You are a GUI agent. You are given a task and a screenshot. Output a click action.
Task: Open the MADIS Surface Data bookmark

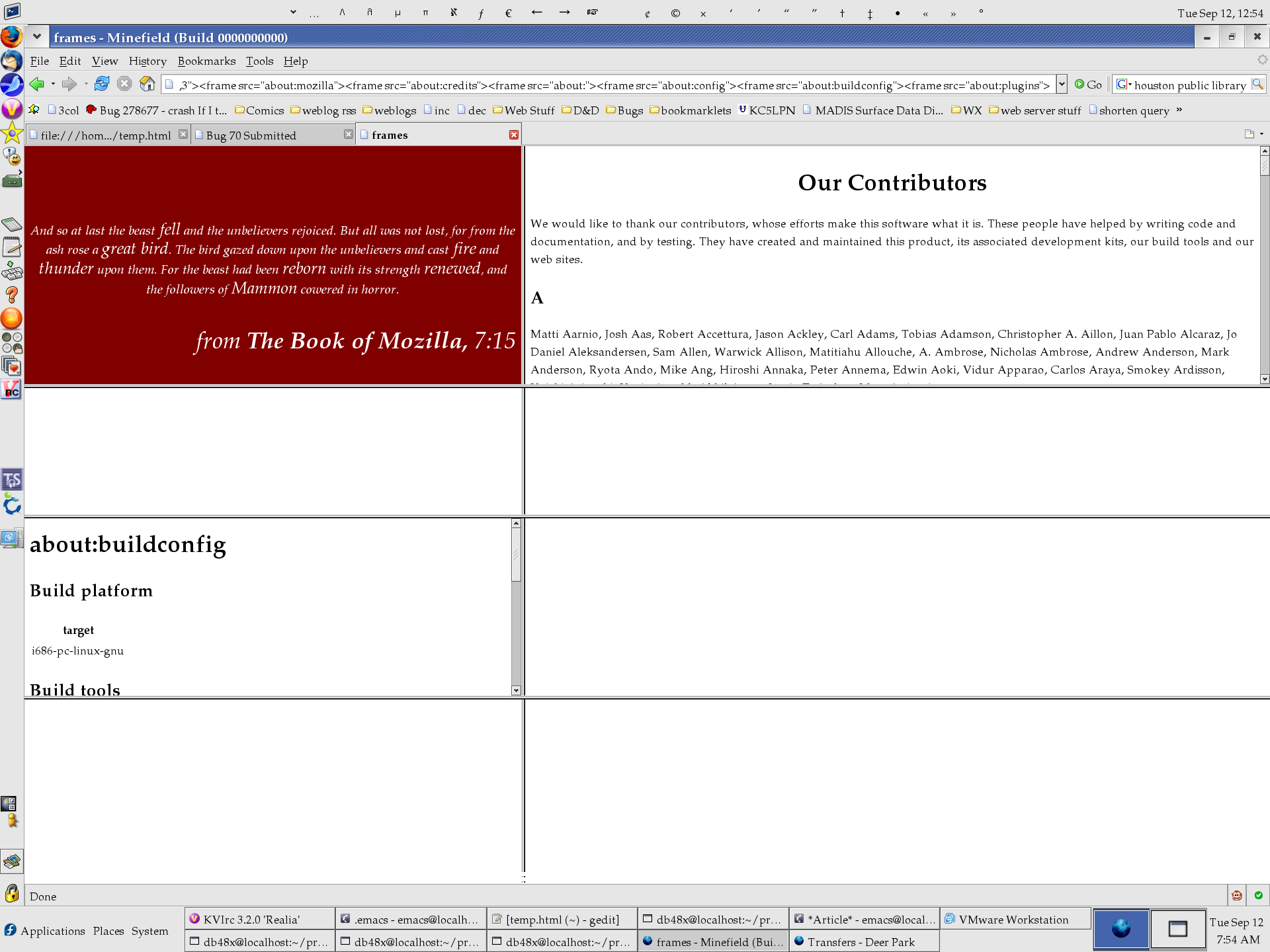coord(873,110)
